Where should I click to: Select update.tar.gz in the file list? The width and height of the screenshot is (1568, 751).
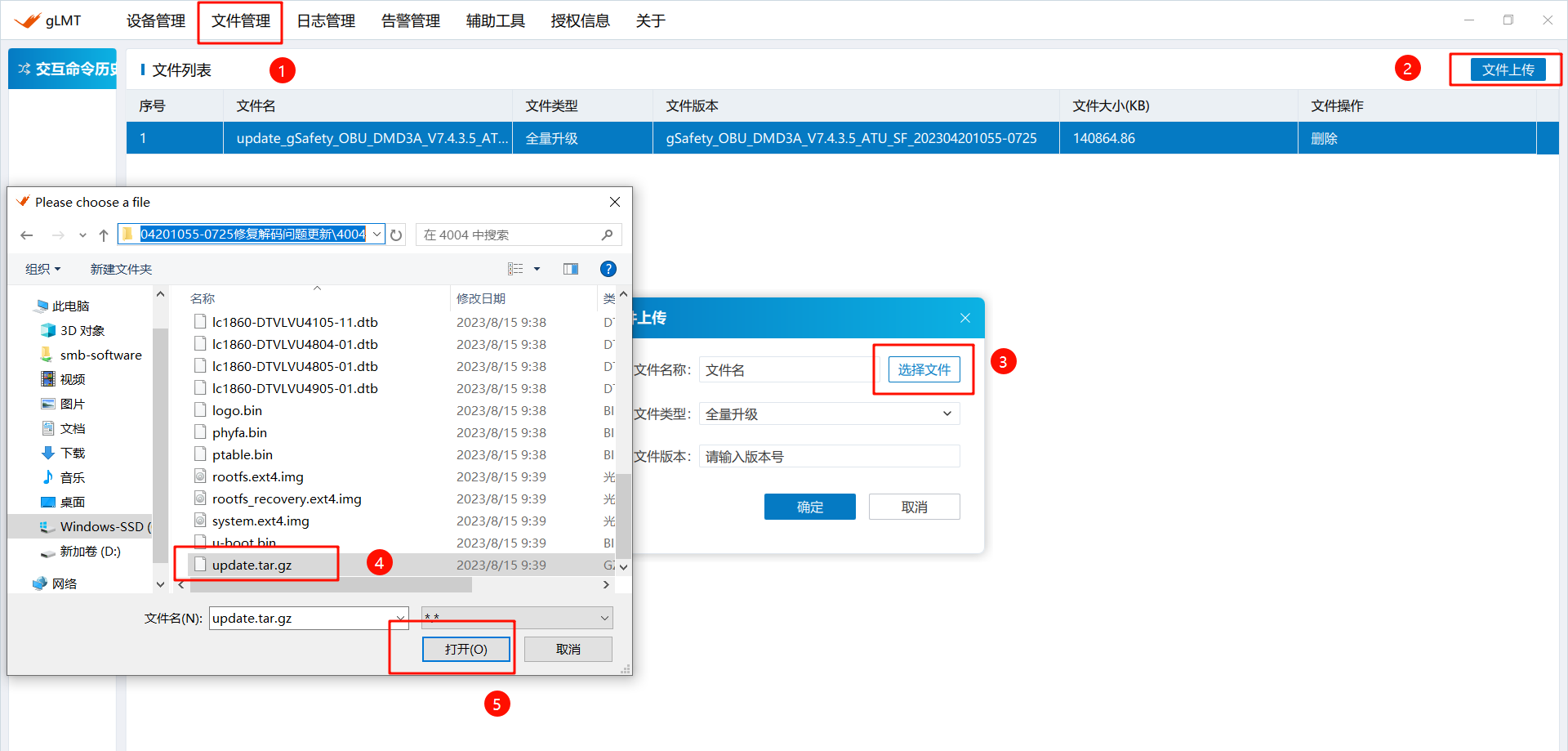tap(252, 565)
